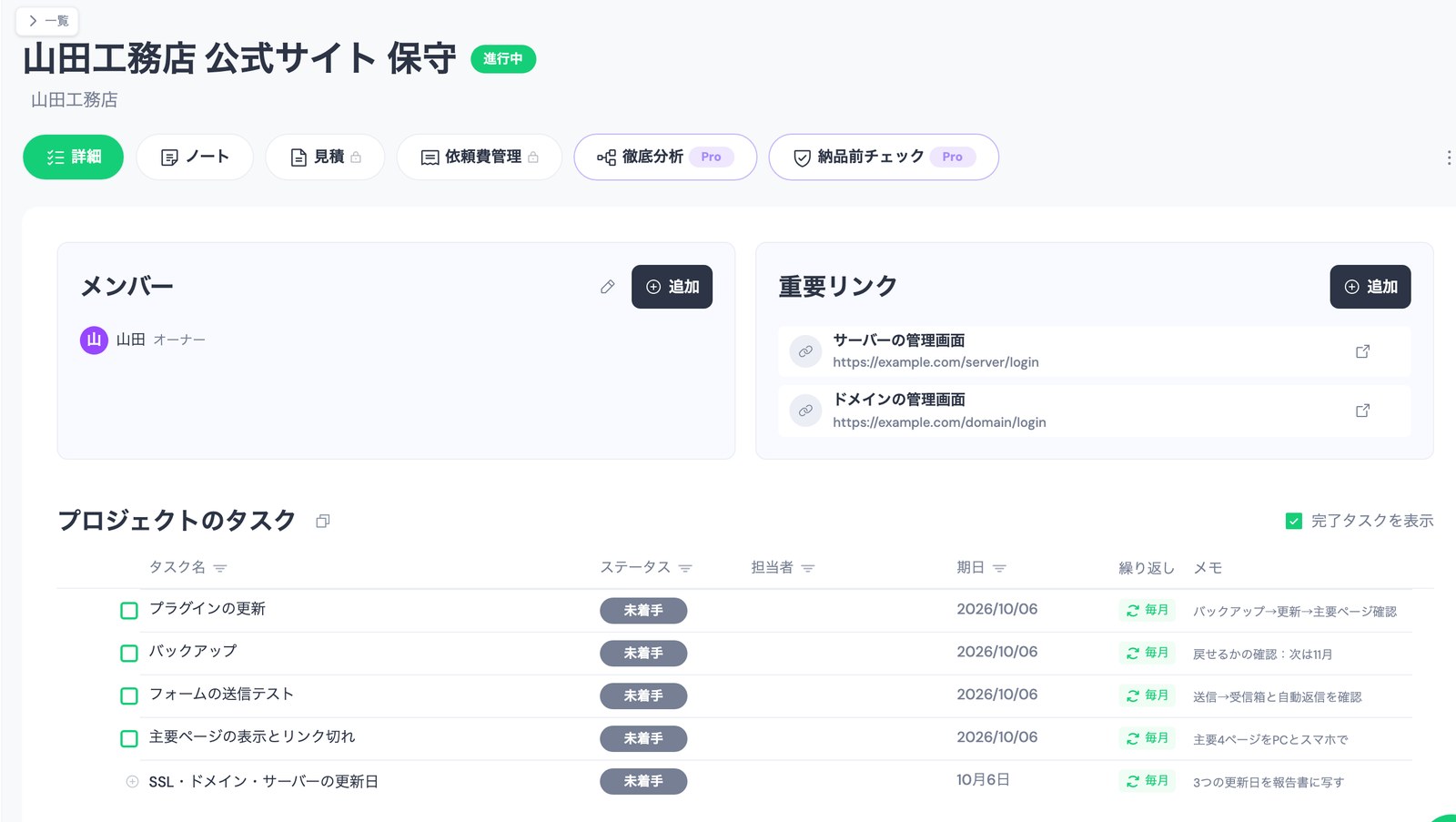Click the 毎月 repeat badge on プラグインの更新
Screen dimensions: 1456x822
1148,610
